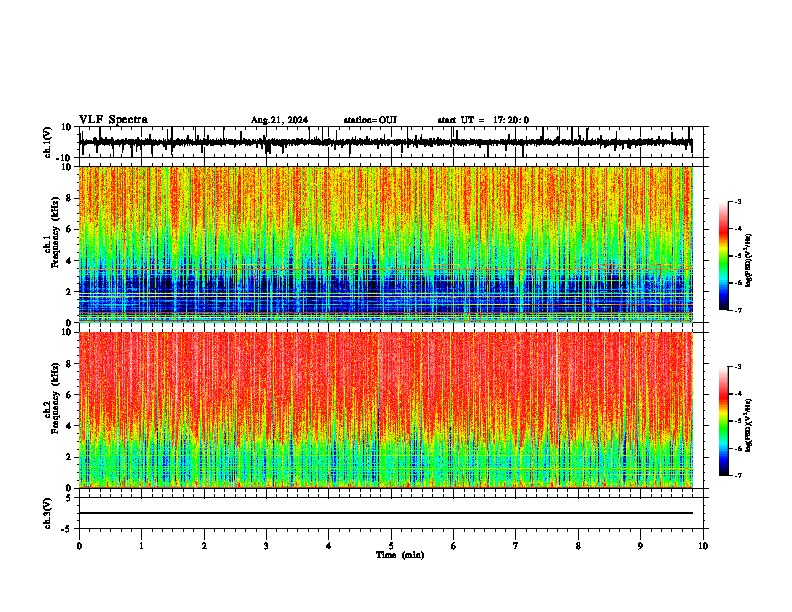Image resolution: width=792 pixels, height=612 pixels.
Task: Click the "VLF Spectra" plot title
Action: 113,120
